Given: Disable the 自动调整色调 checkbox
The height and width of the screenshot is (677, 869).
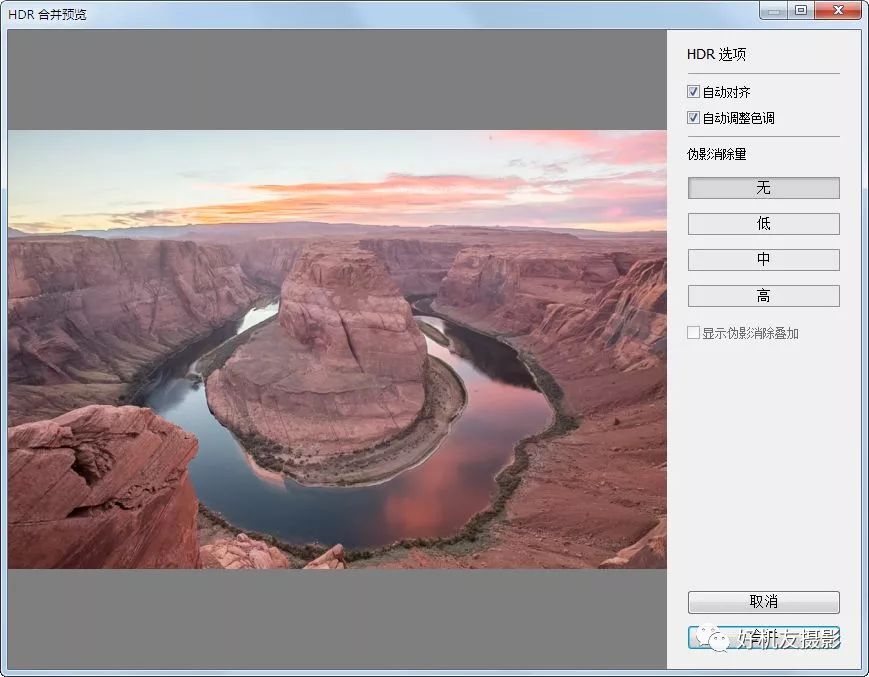Looking at the screenshot, I should (x=694, y=118).
